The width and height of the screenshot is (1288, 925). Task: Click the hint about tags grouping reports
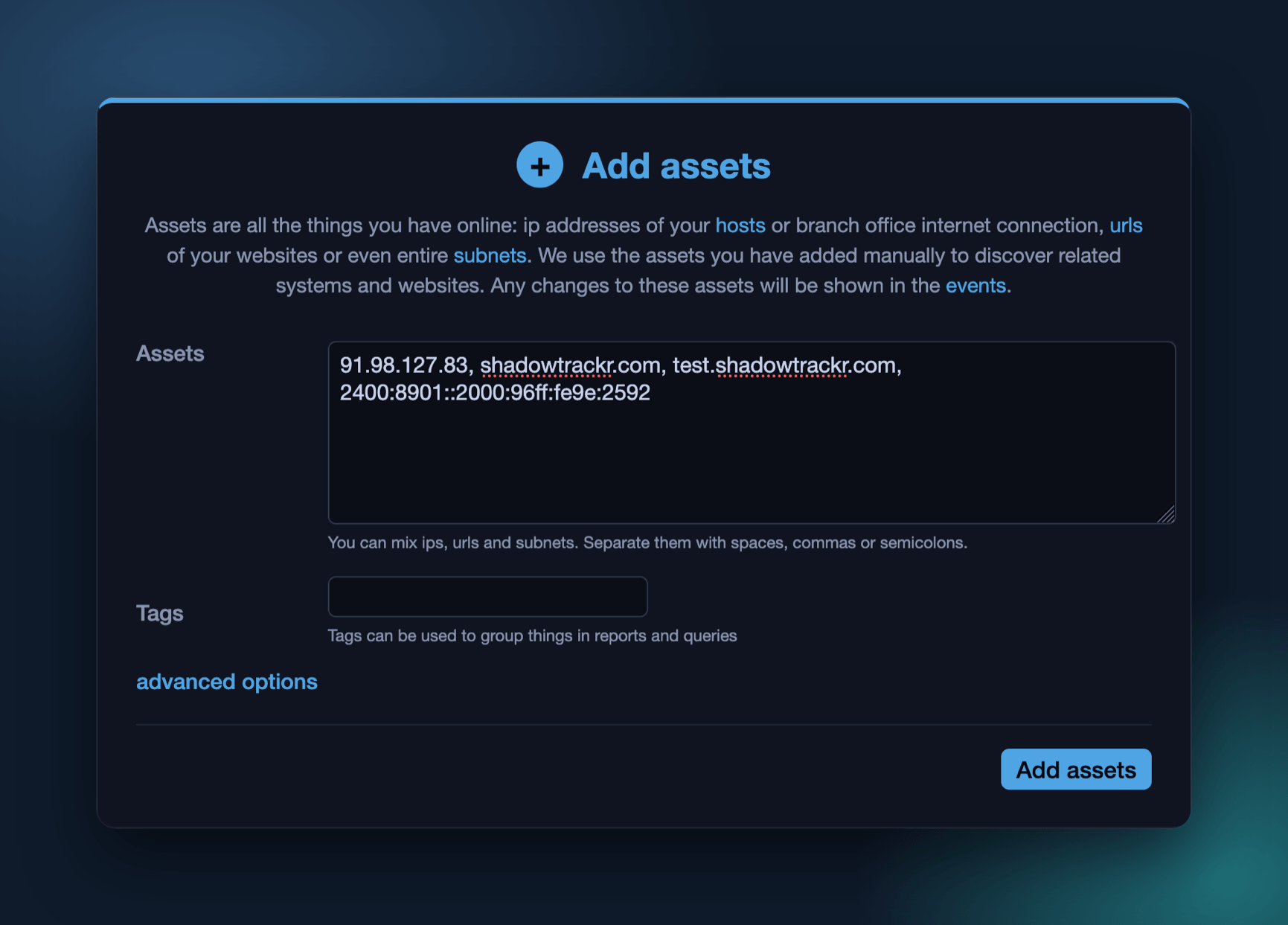pos(532,636)
